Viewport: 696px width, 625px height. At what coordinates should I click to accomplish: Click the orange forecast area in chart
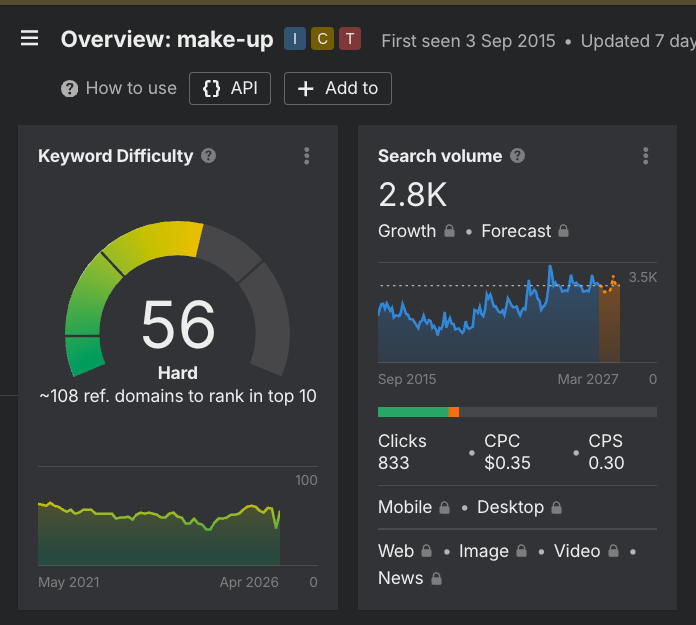click(x=609, y=324)
